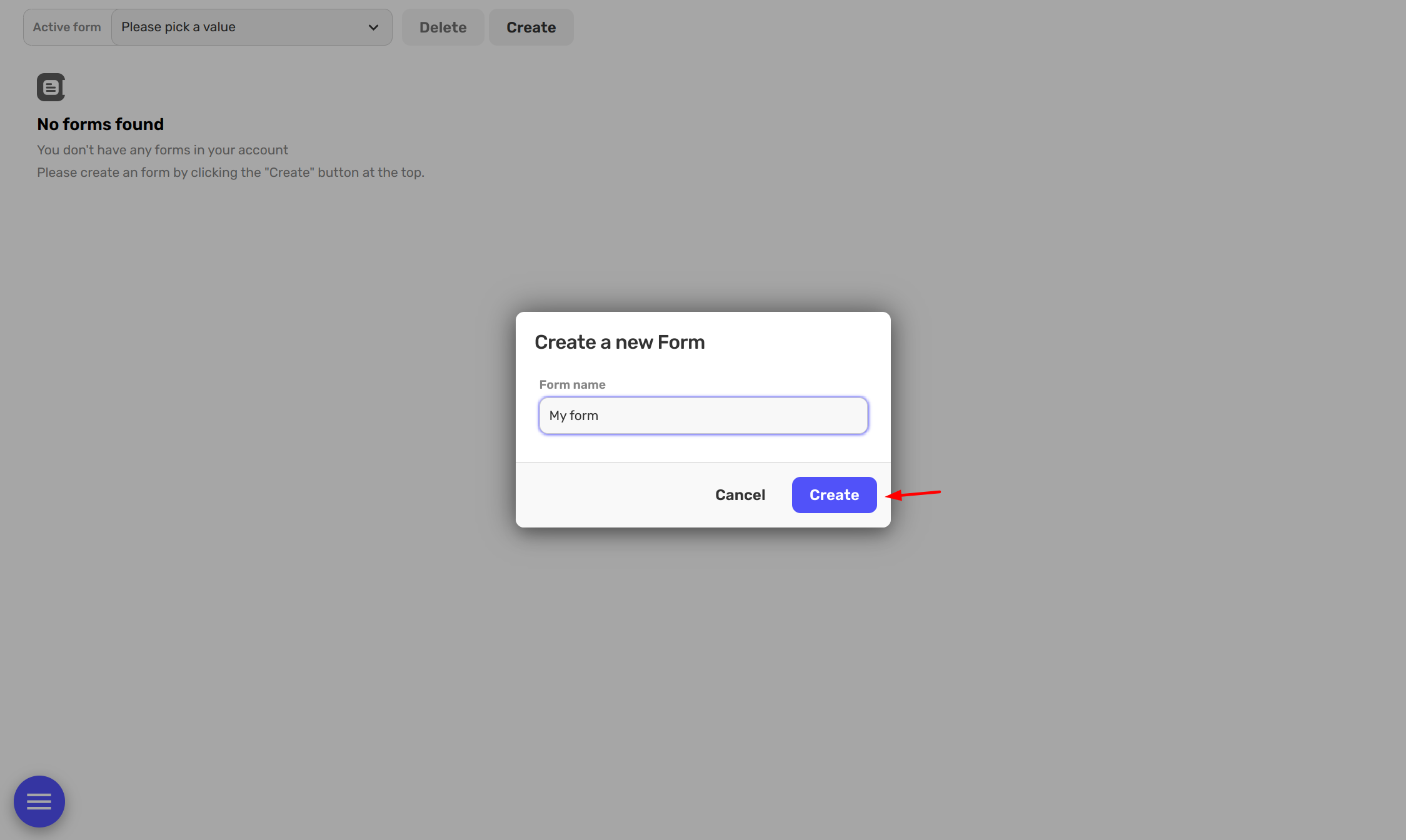Focus the Form name input field
The width and height of the screenshot is (1406, 840).
point(703,416)
